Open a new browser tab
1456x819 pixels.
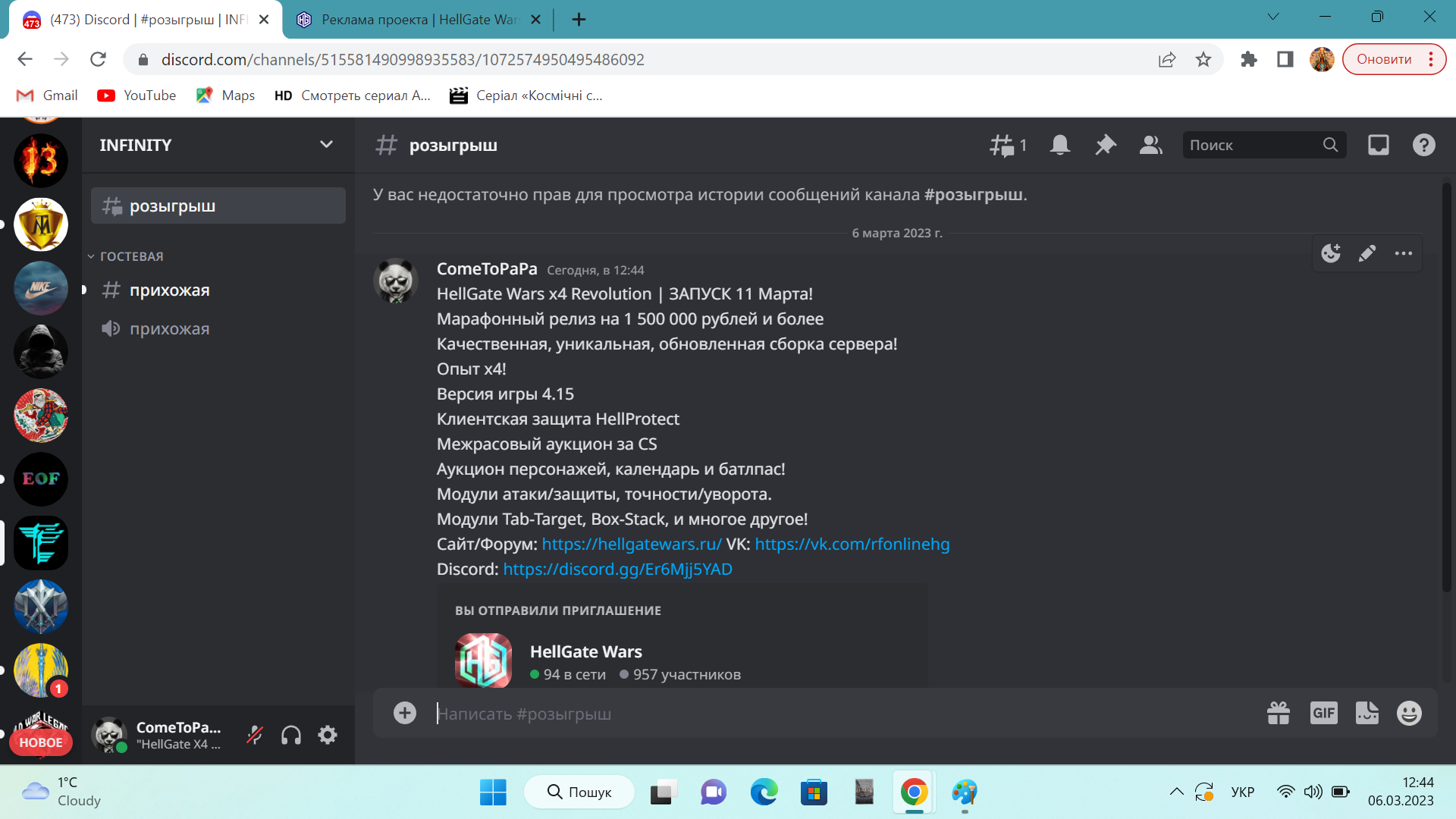[x=579, y=20]
